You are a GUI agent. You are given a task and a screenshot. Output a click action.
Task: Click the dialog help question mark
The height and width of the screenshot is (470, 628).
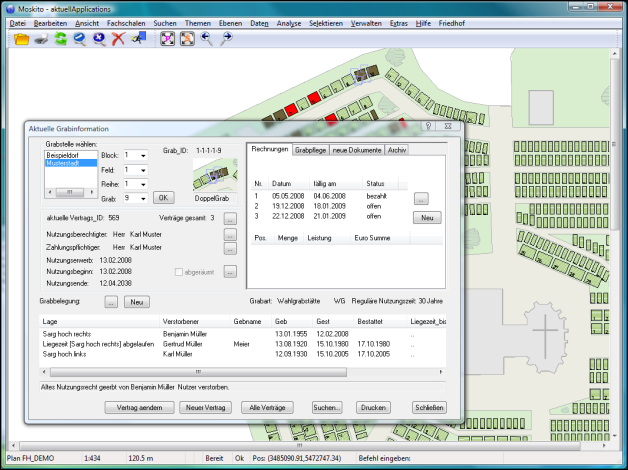[428, 126]
